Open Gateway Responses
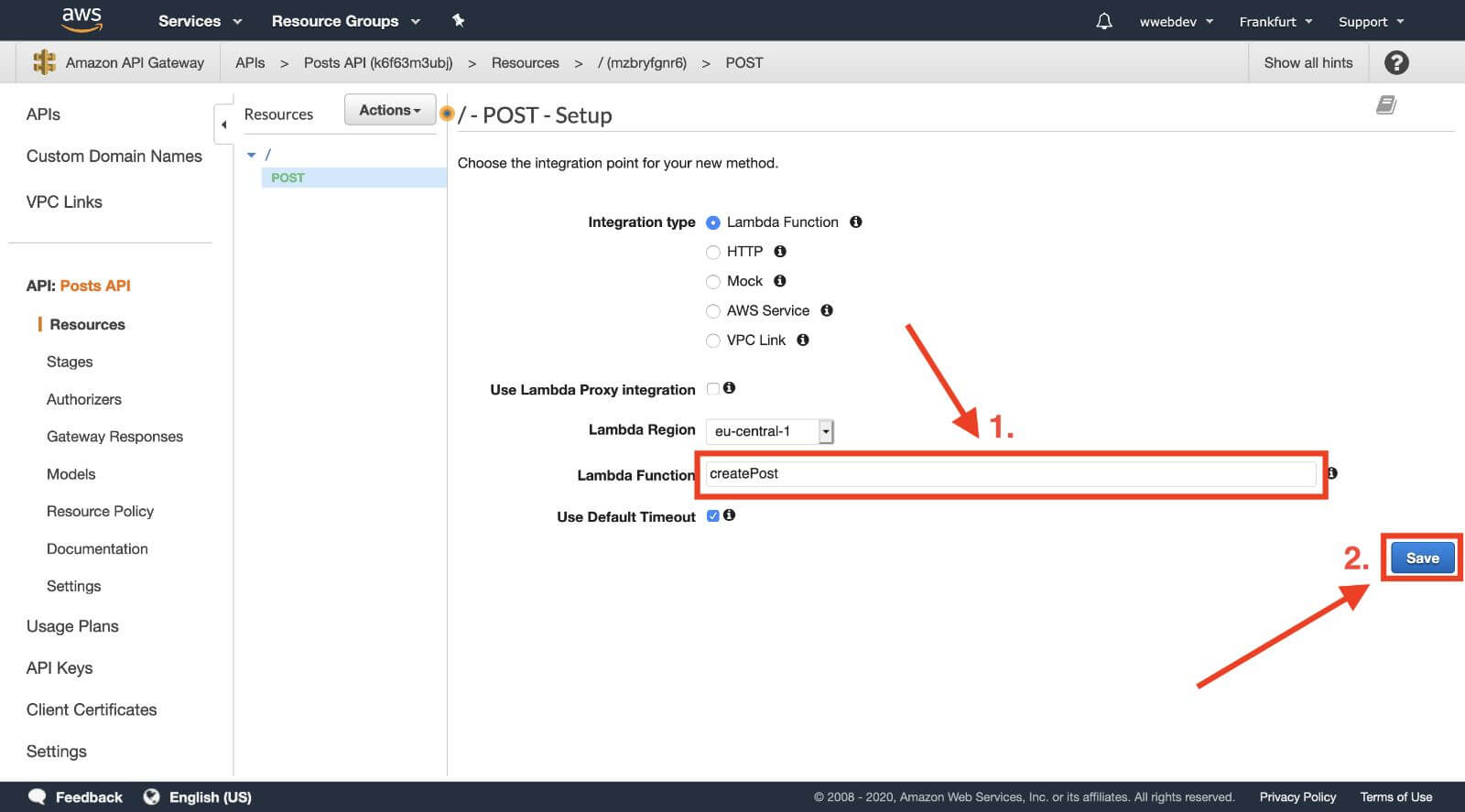The image size is (1465, 812). tap(114, 437)
